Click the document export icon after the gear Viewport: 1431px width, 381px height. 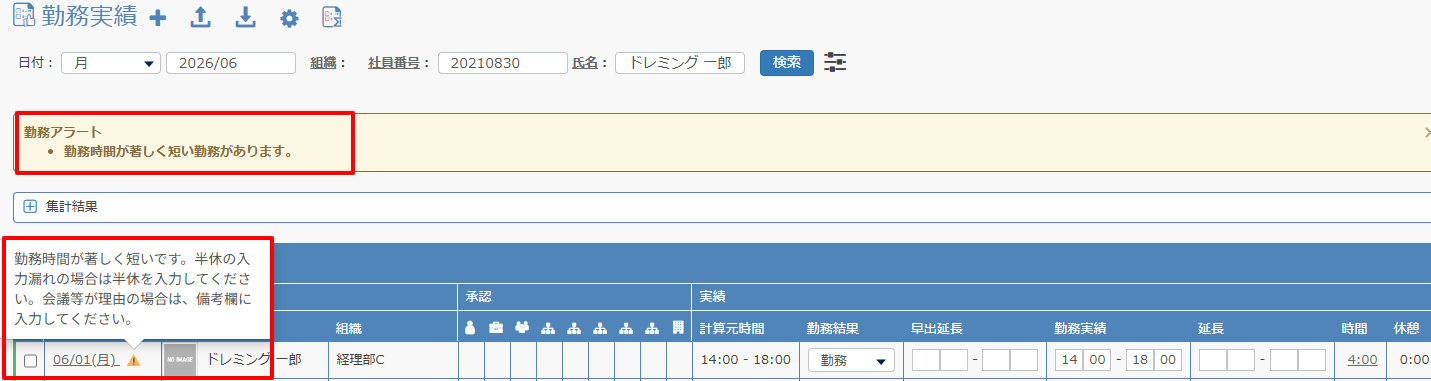[333, 17]
